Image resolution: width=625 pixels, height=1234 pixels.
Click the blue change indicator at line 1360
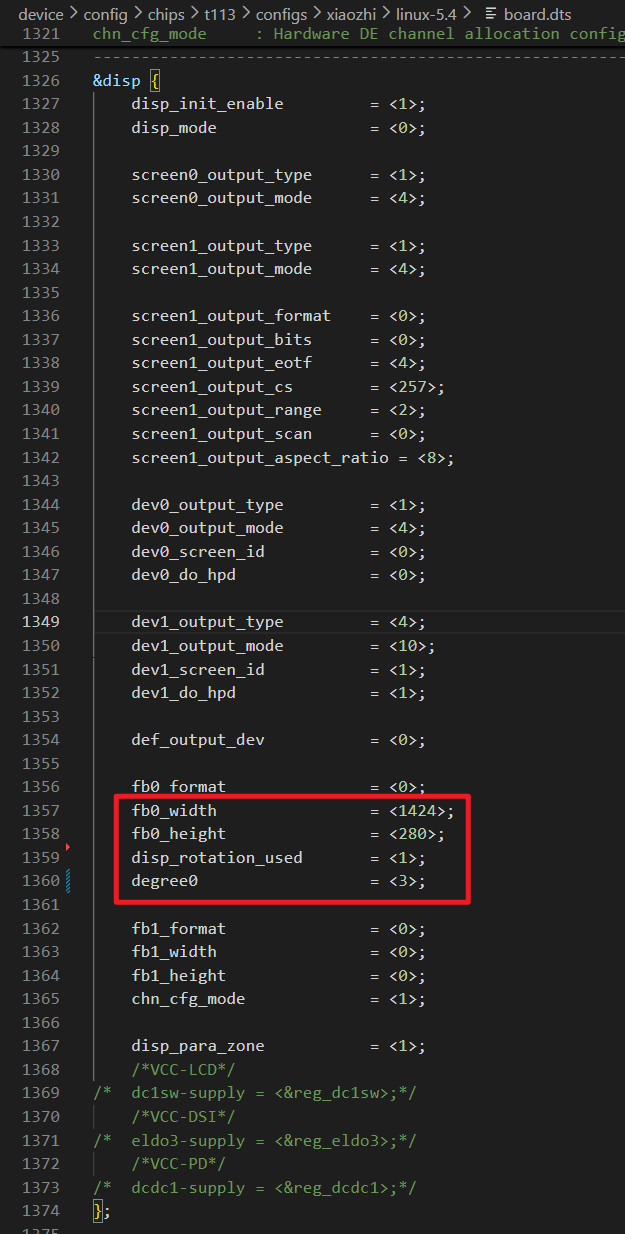pos(68,881)
